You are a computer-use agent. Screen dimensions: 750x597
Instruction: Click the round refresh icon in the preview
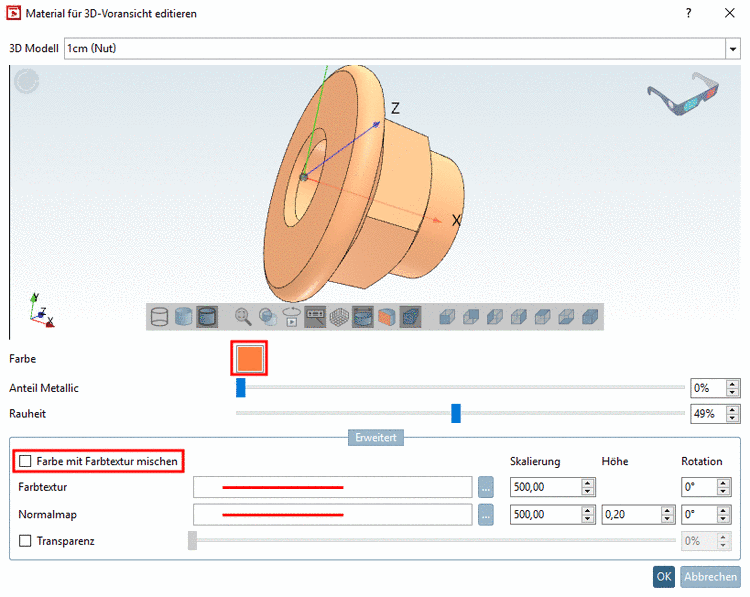coord(26,81)
